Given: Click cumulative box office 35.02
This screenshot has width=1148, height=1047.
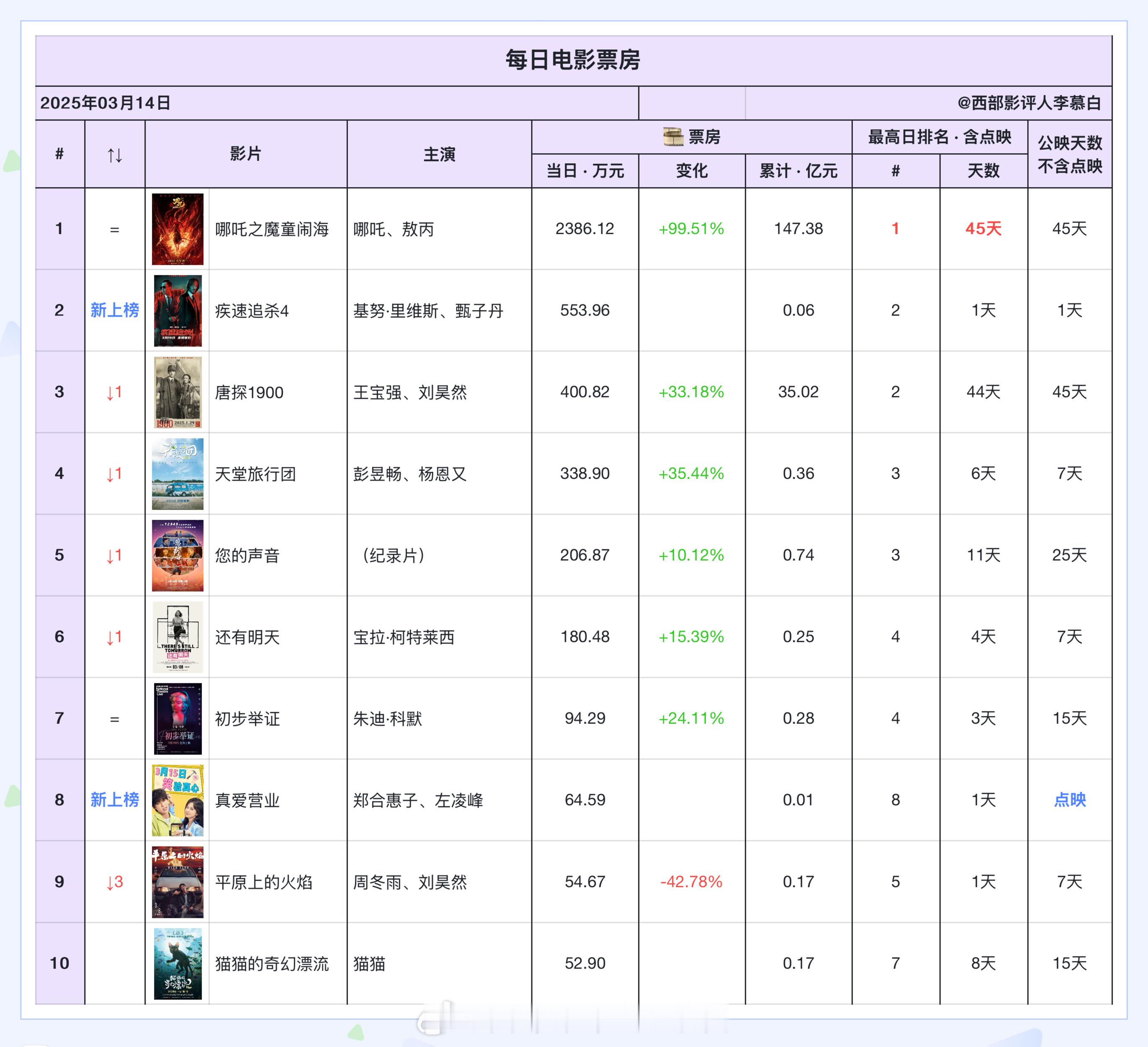Looking at the screenshot, I should [798, 392].
